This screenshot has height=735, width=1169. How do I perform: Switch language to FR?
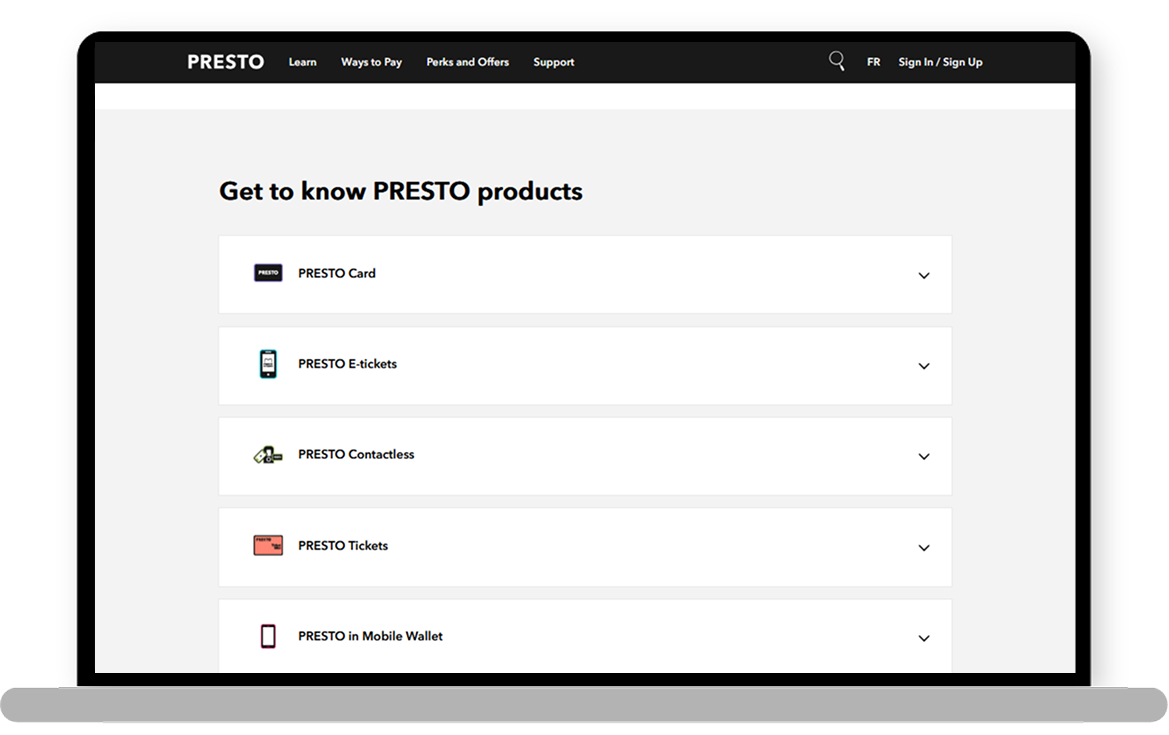[x=873, y=62]
